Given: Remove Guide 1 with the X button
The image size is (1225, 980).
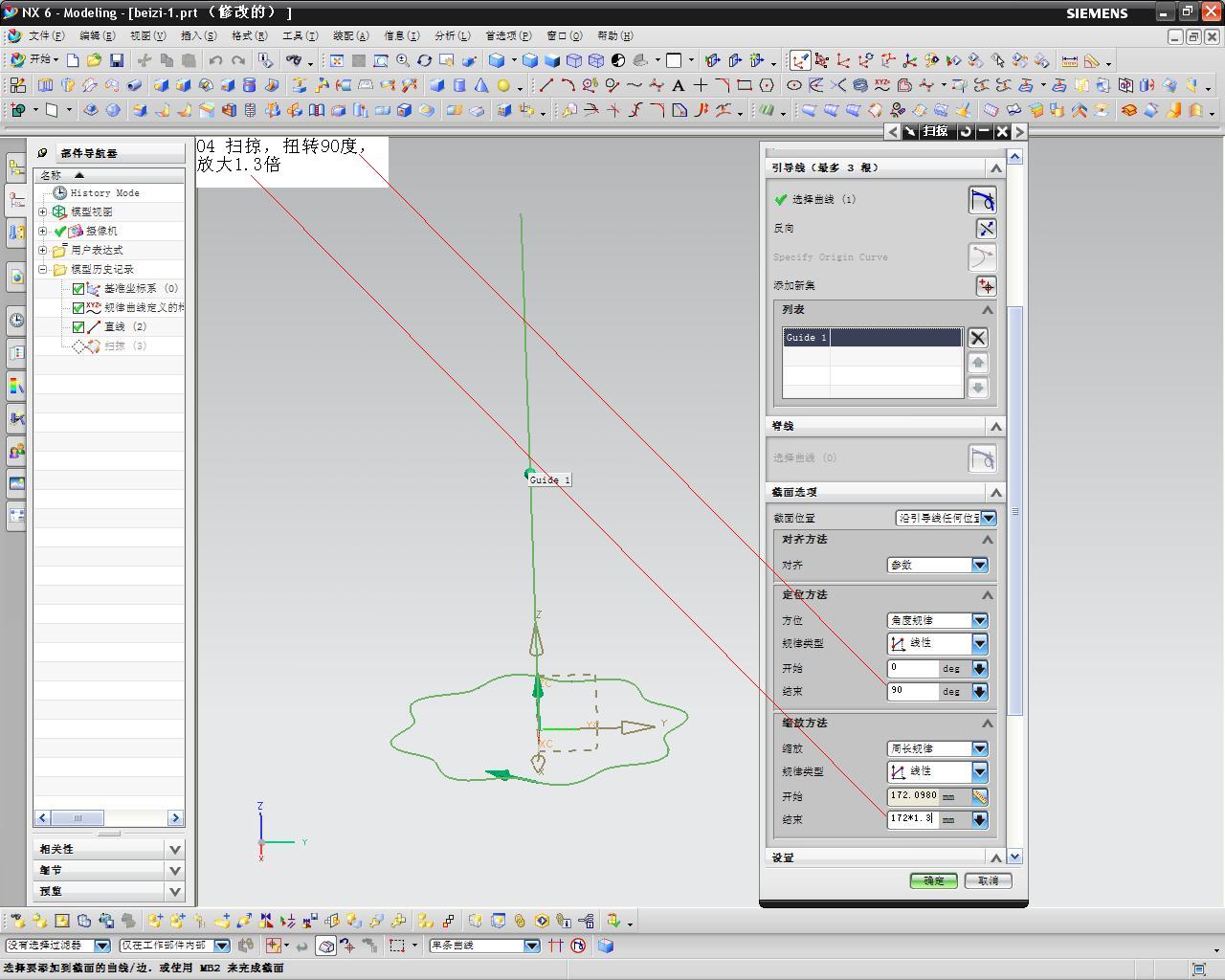Looking at the screenshot, I should pos(977,338).
